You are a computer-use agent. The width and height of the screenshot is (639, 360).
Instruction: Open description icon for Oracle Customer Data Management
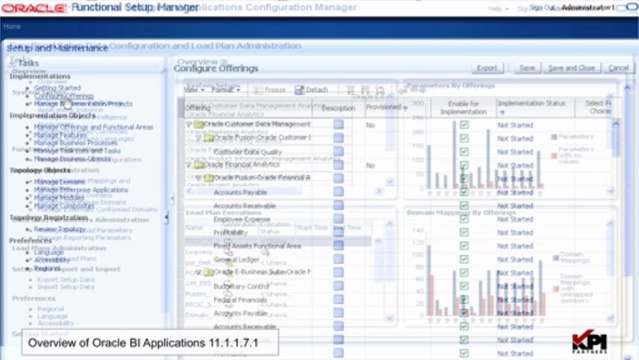tap(338, 125)
